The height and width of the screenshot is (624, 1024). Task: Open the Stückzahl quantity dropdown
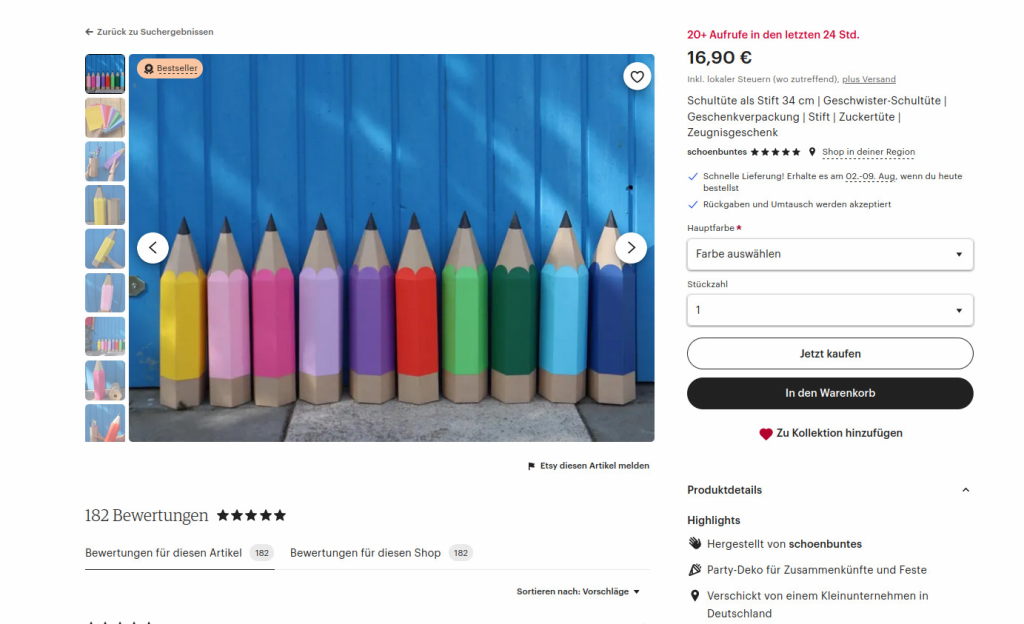(x=830, y=310)
